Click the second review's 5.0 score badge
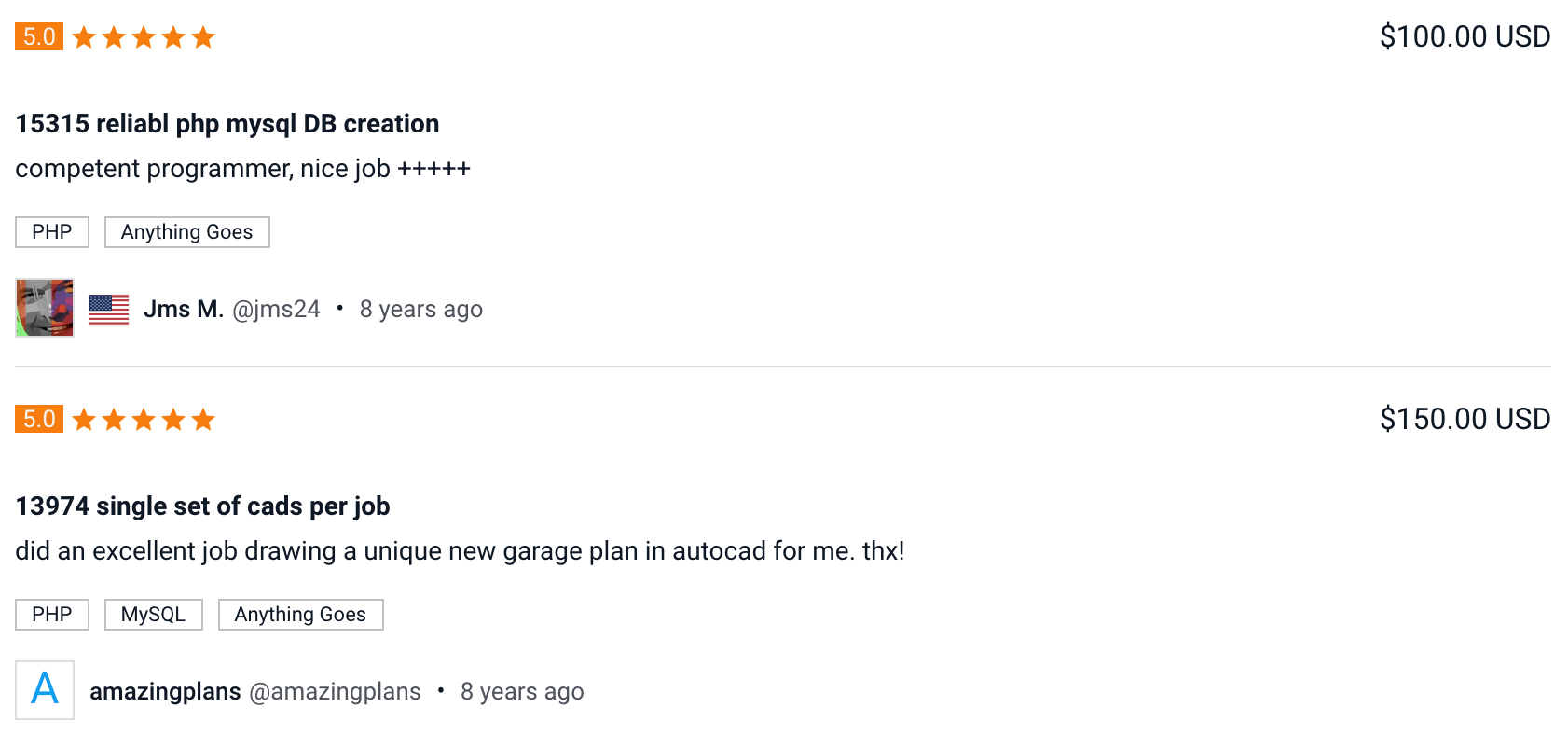Image resolution: width=1568 pixels, height=735 pixels. [39, 419]
